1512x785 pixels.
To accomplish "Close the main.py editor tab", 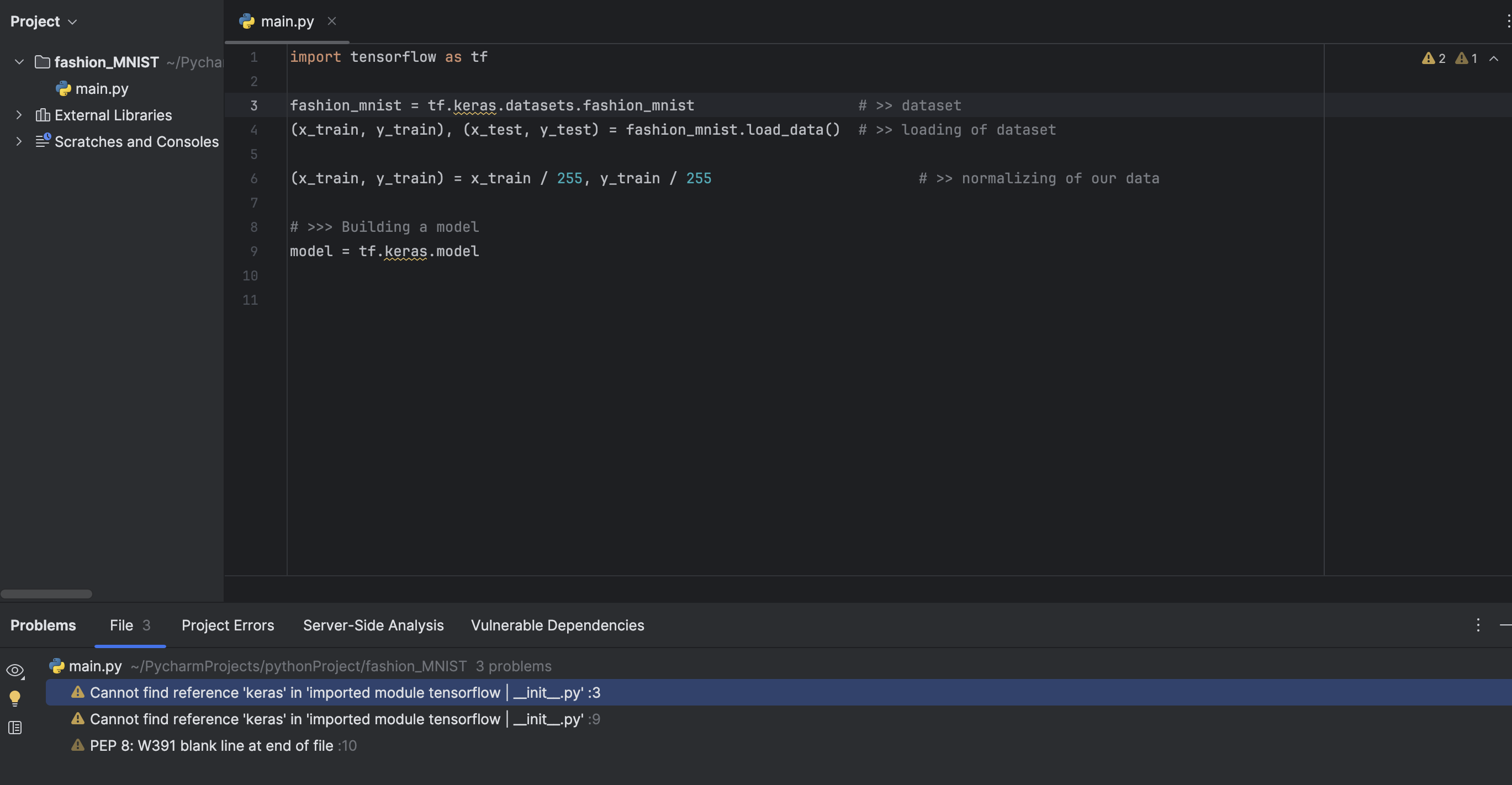I will (332, 21).
